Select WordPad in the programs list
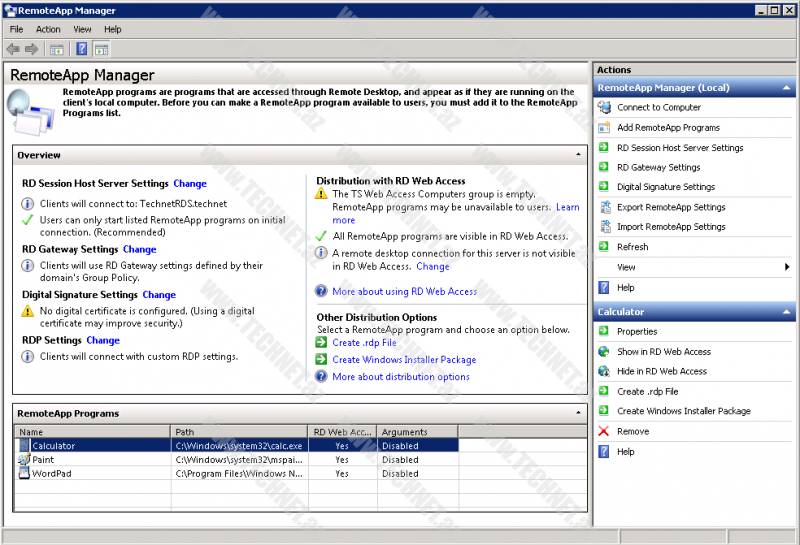 (x=50, y=474)
